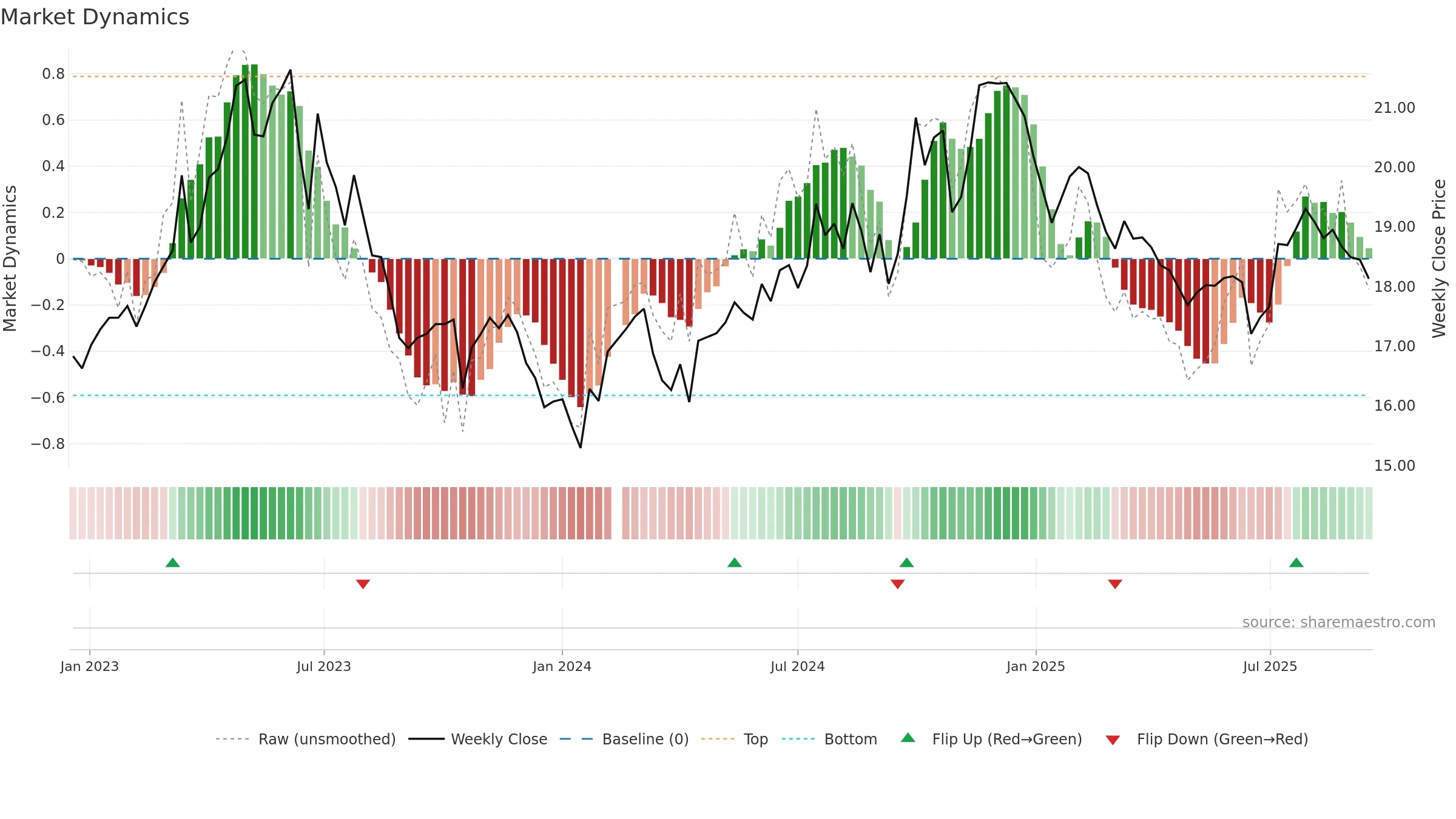Screen dimensions: 1456x819
Task: Click the green flip-up triangle near September 2024
Action: pos(907,562)
